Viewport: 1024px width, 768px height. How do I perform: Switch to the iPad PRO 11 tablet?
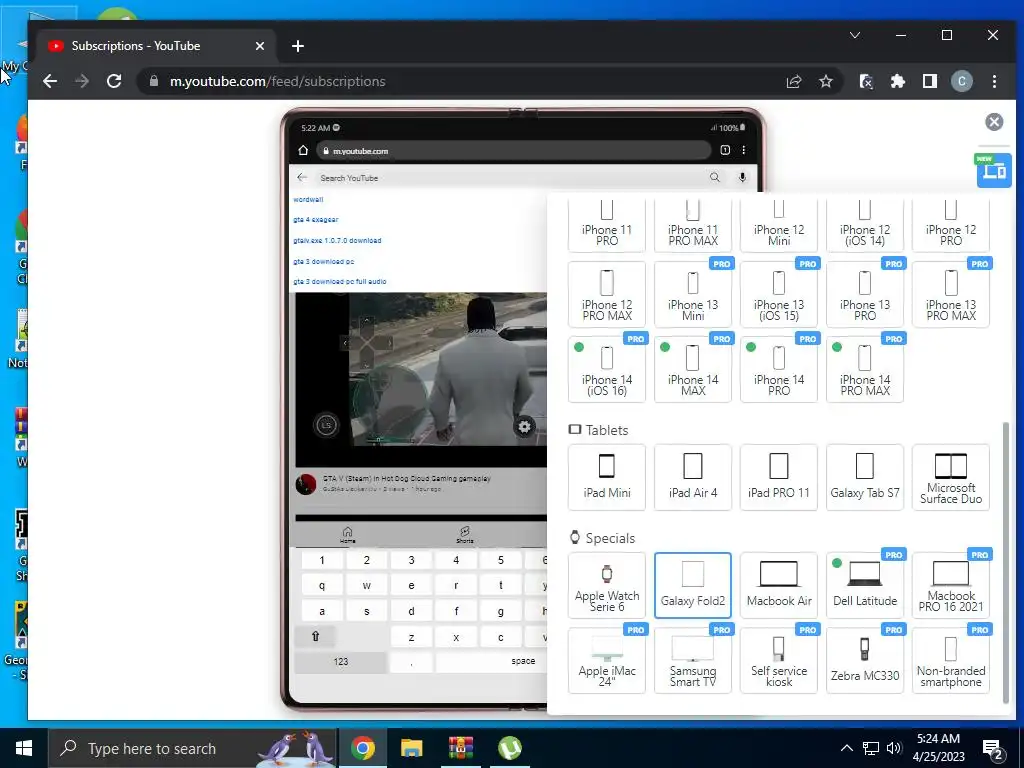click(x=778, y=477)
